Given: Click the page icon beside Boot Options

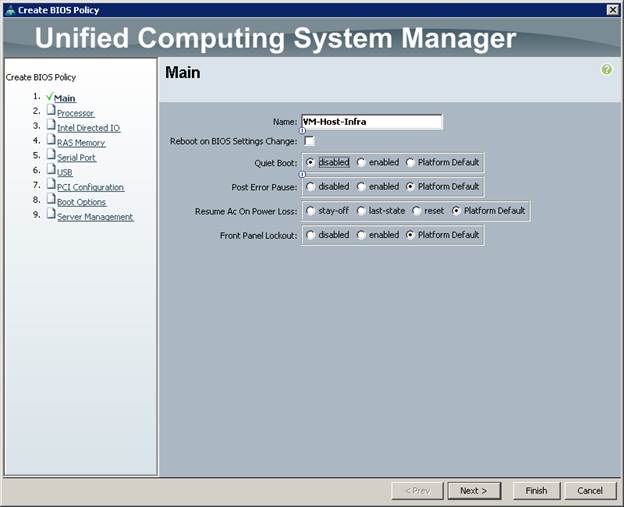Looking at the screenshot, I should 51,199.
